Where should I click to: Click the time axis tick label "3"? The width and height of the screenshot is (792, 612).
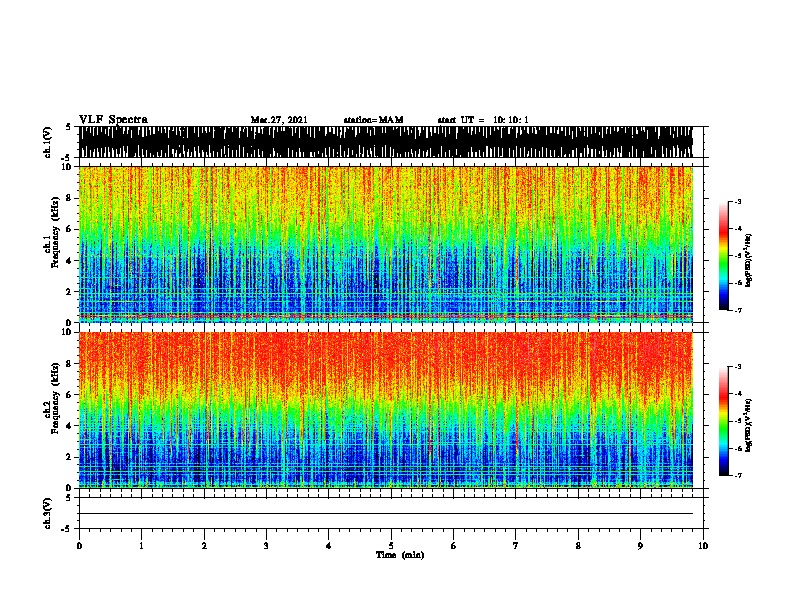[266, 546]
